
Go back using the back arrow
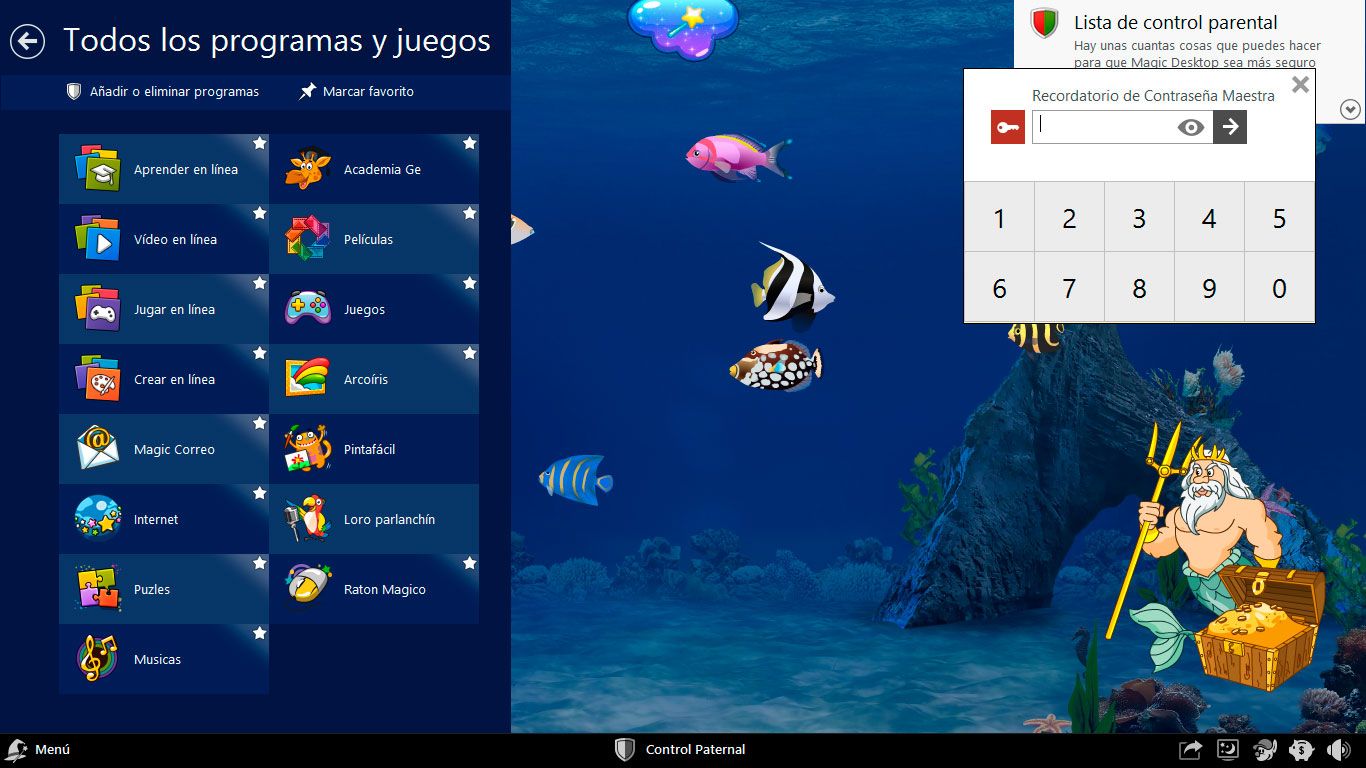[28, 41]
